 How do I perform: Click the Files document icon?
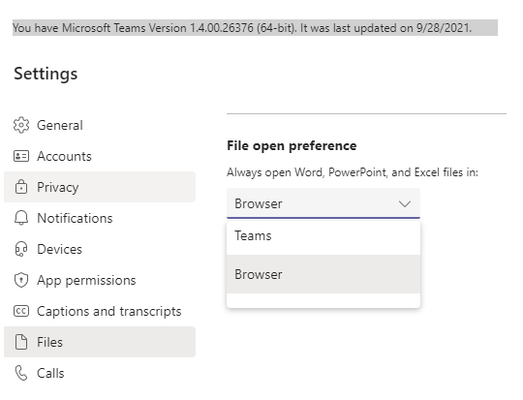pos(21,342)
